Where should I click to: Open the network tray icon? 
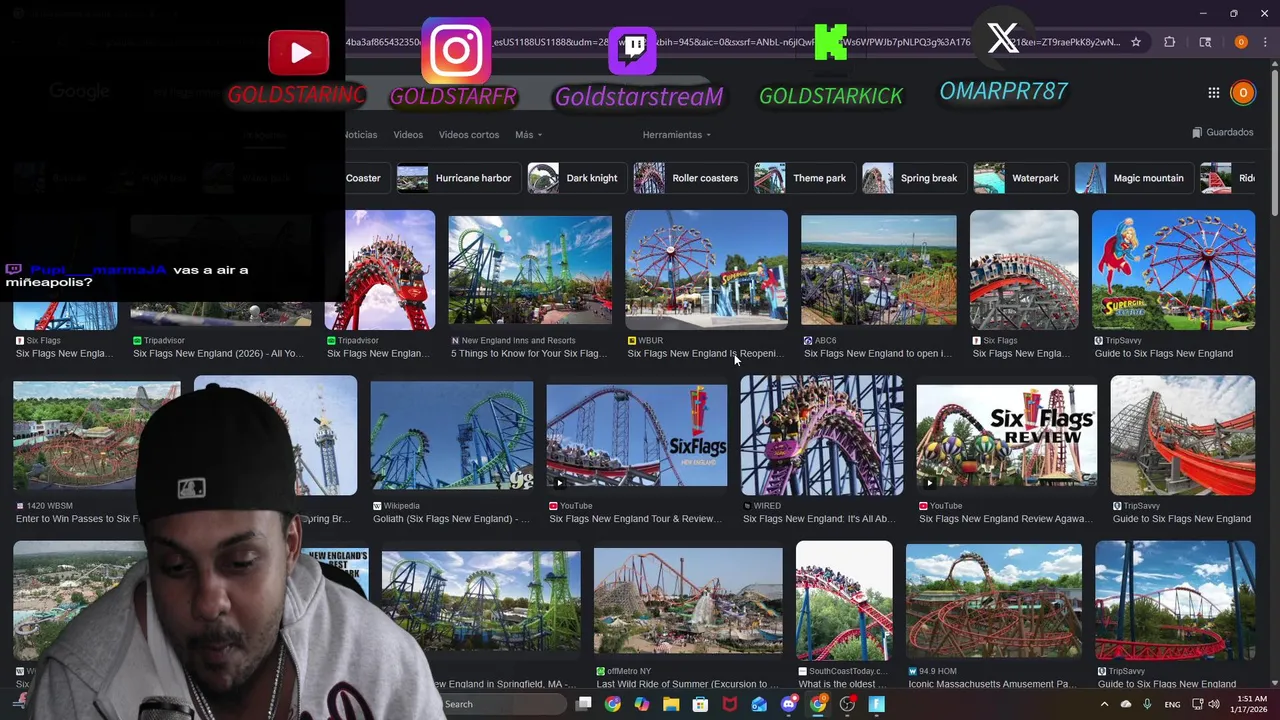tap(1197, 704)
